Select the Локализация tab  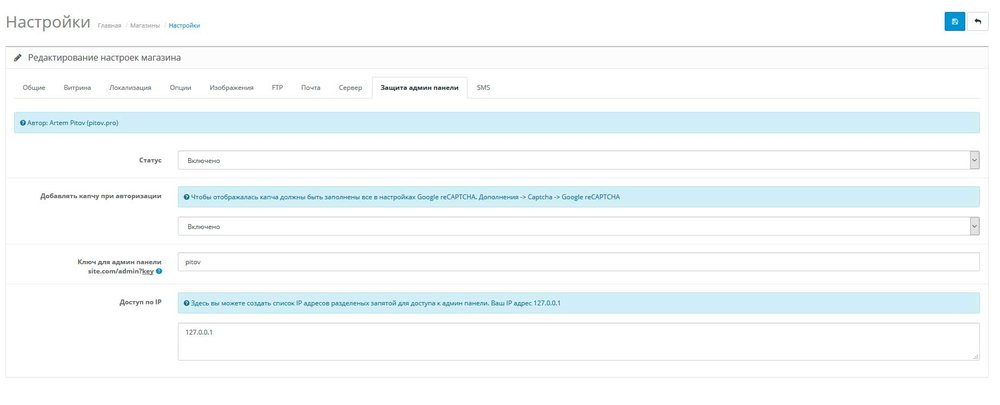pyautogui.click(x=130, y=88)
